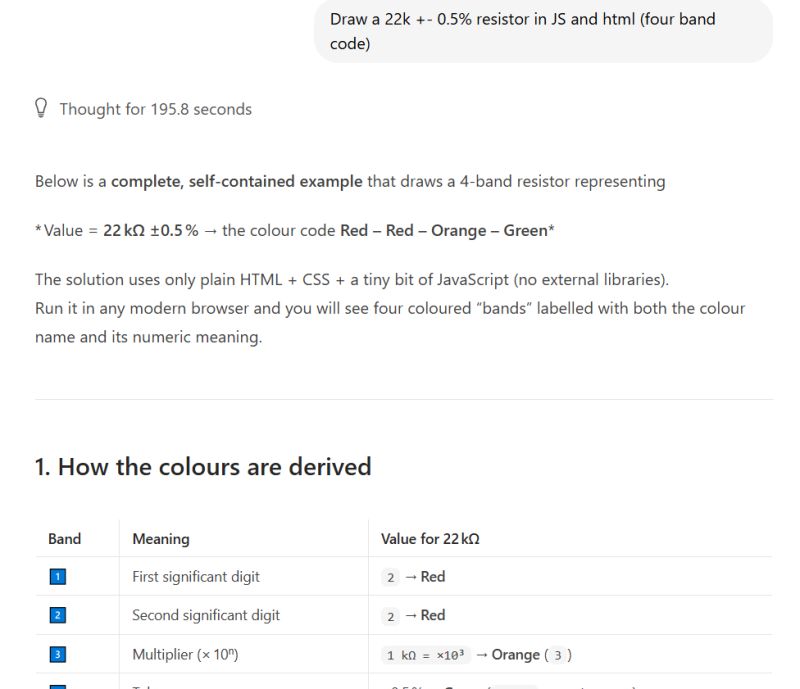The height and width of the screenshot is (689, 800).
Task: Click the blue number 3 band icon
Action: tap(58, 655)
